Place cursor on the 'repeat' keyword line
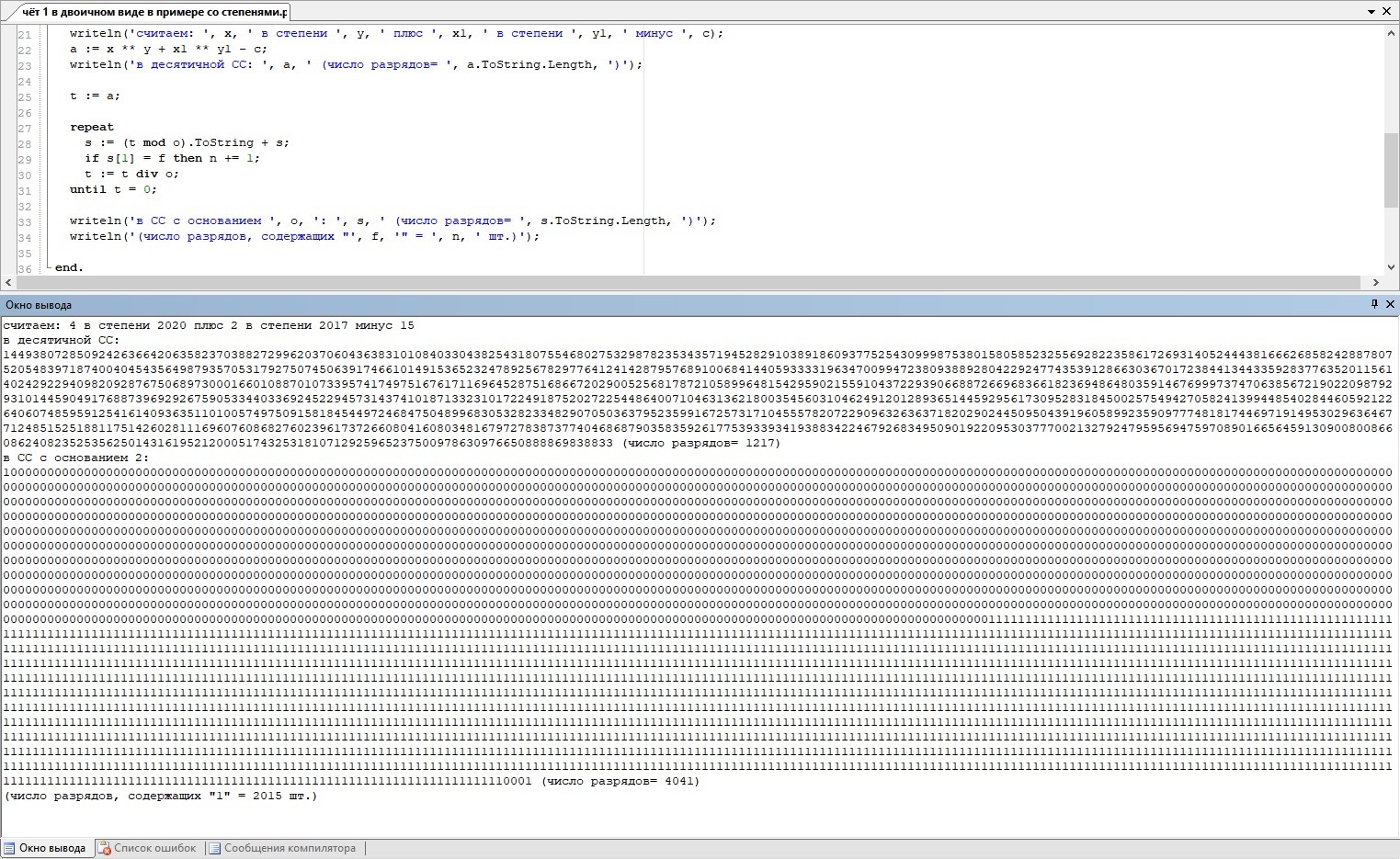Viewport: 1400px width, 859px height. coord(92,127)
